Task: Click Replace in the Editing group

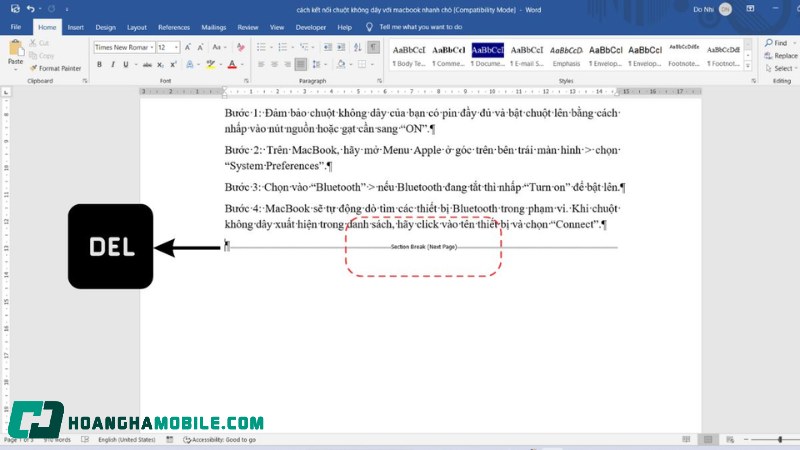Action: [785, 56]
